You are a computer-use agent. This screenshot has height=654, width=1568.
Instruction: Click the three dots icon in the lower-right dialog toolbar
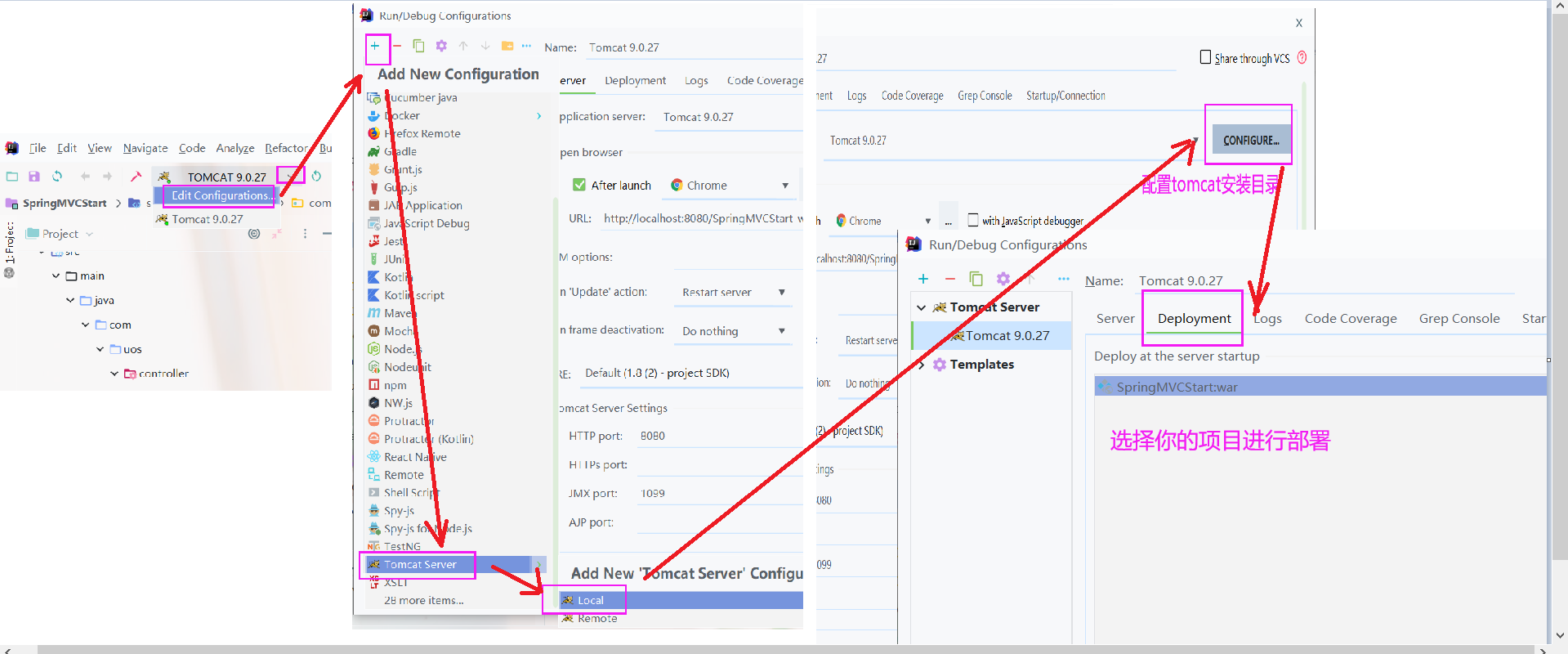tap(1064, 279)
